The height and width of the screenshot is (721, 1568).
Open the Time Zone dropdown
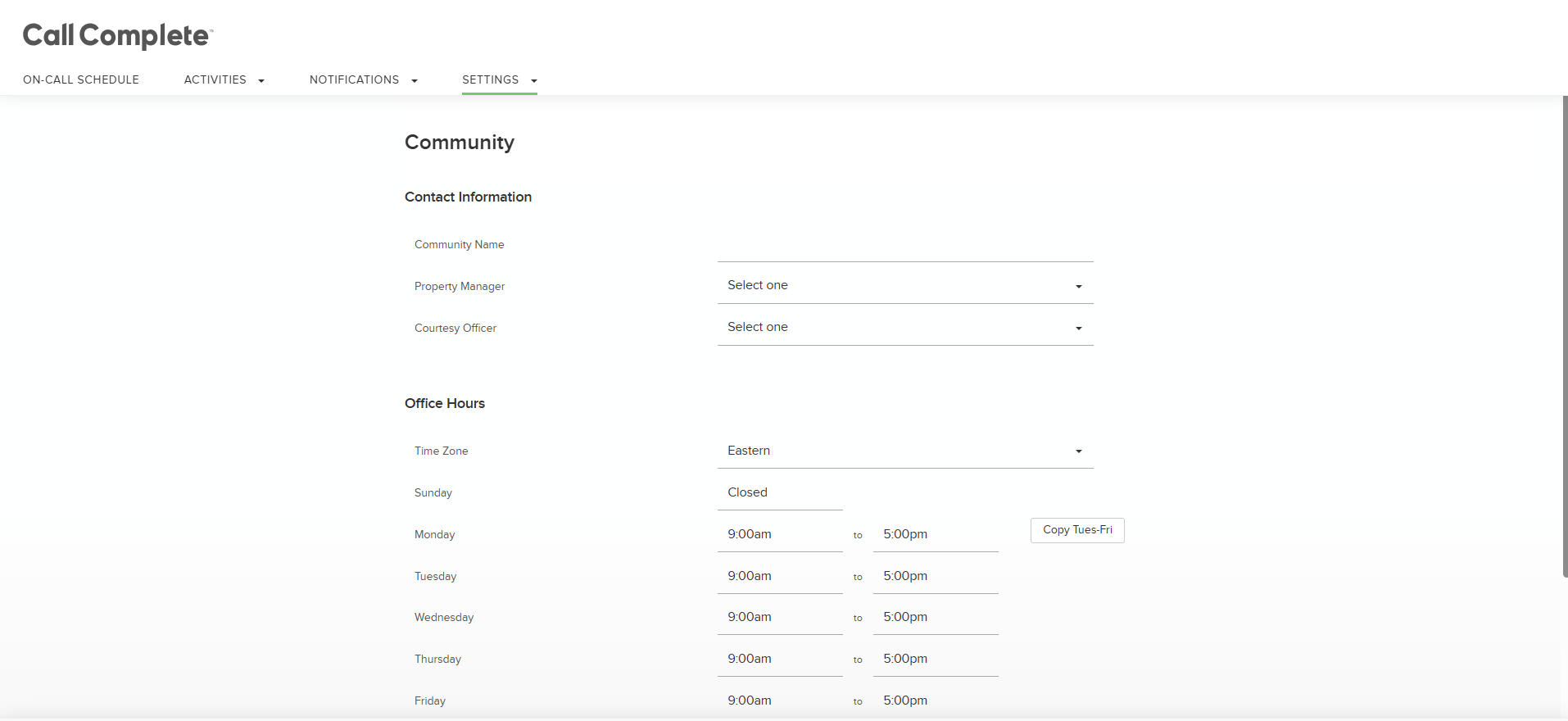point(905,451)
